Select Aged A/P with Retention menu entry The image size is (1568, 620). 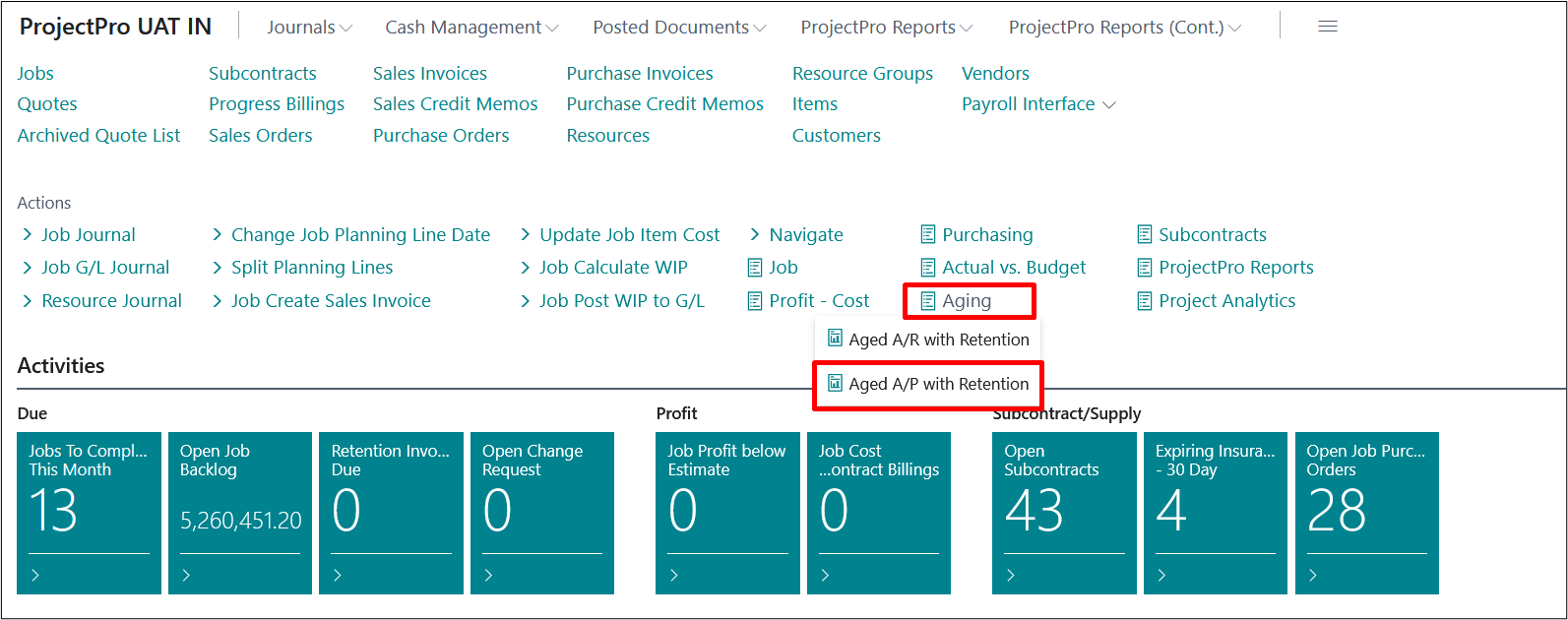[x=938, y=384]
